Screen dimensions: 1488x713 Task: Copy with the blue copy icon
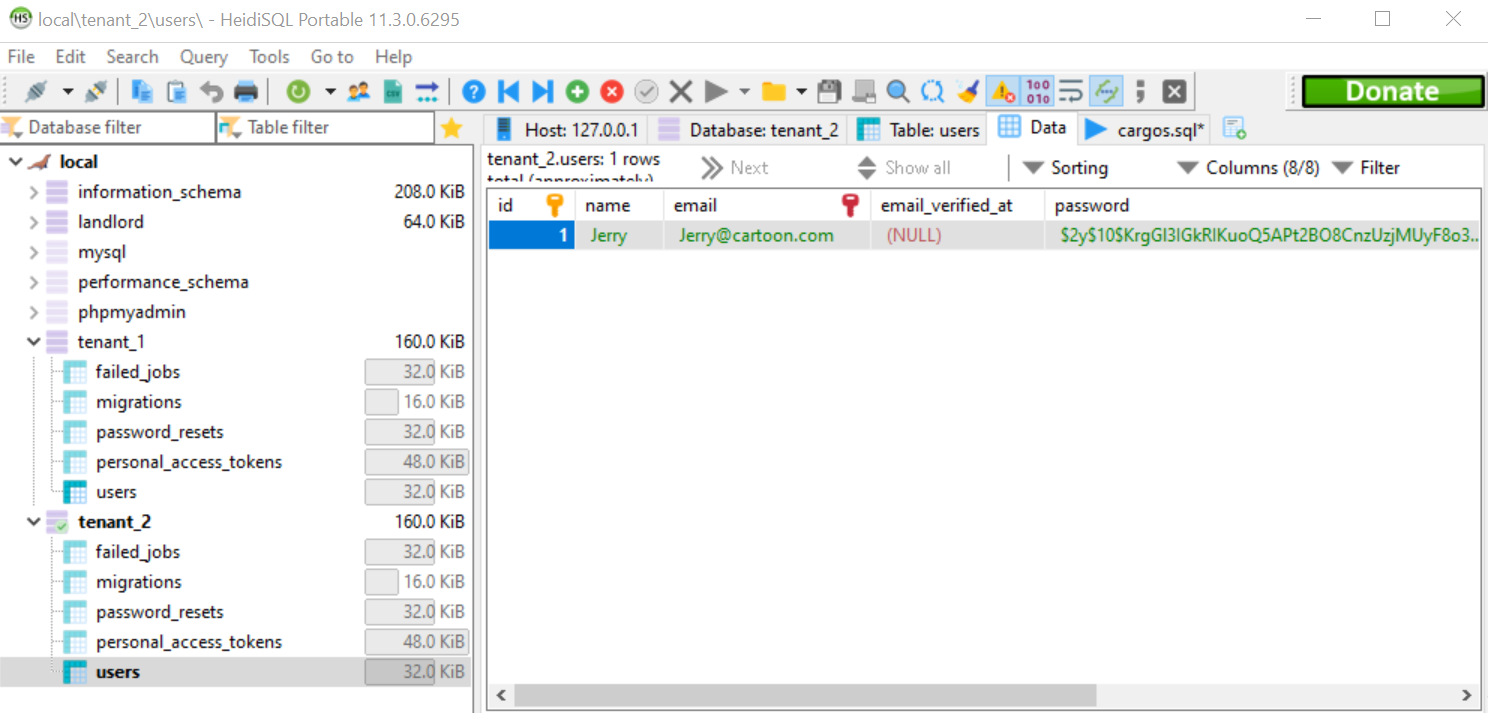pyautogui.click(x=142, y=92)
